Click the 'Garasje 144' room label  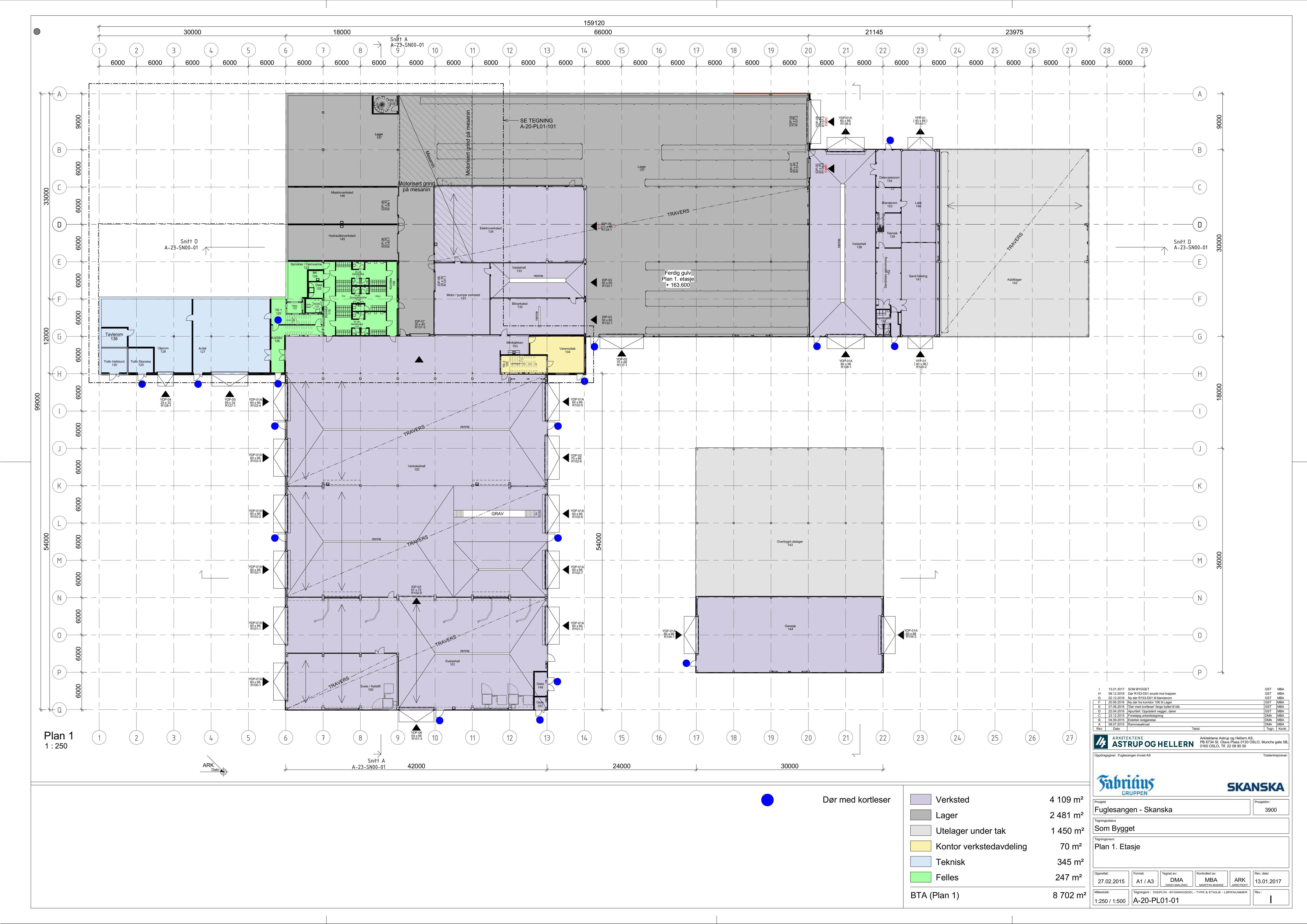click(790, 627)
